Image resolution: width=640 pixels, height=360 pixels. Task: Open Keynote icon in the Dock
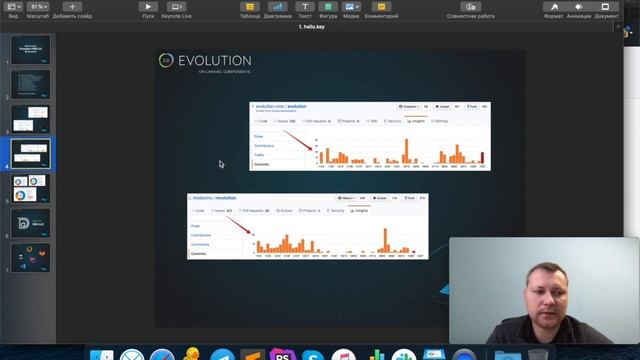[434, 354]
